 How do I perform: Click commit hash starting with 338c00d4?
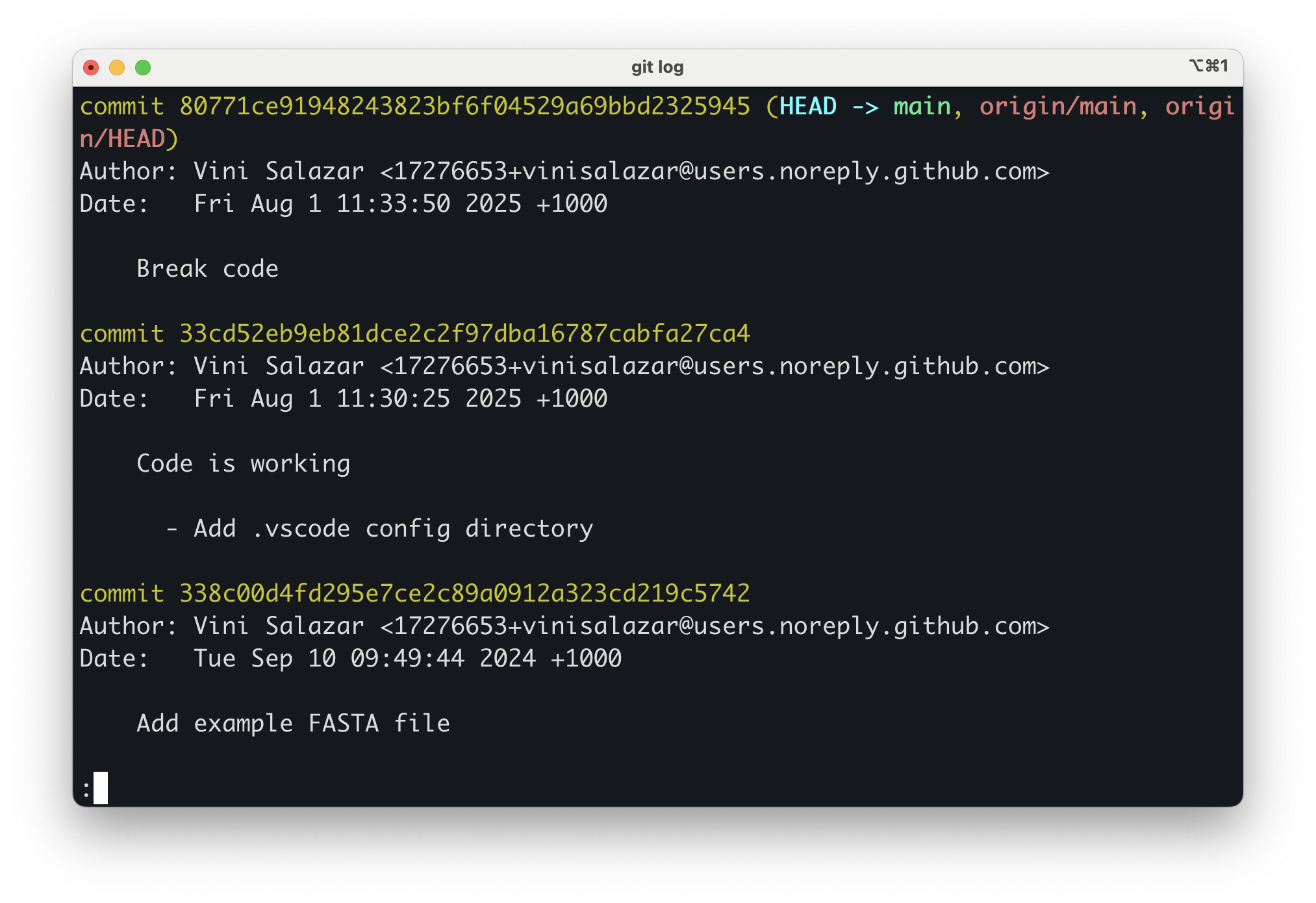(464, 593)
